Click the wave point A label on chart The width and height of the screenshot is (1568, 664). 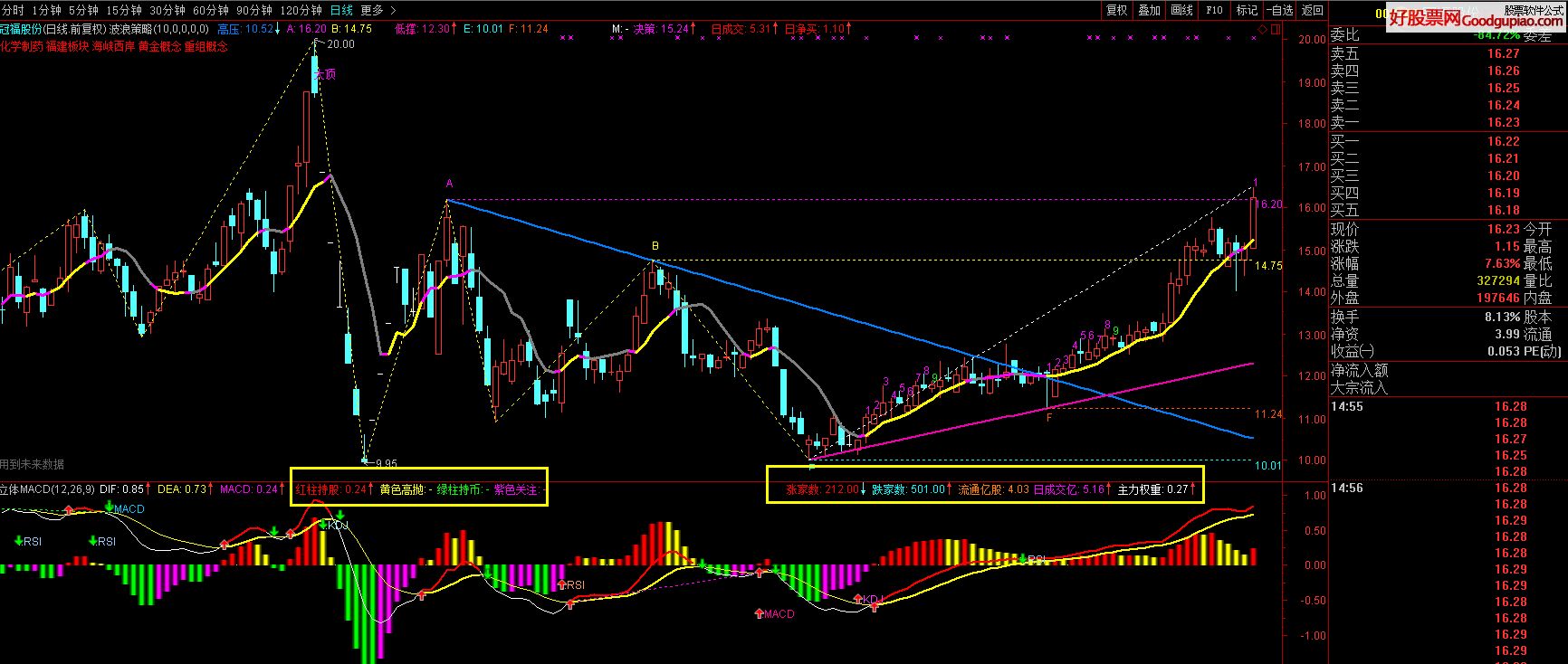(x=449, y=184)
